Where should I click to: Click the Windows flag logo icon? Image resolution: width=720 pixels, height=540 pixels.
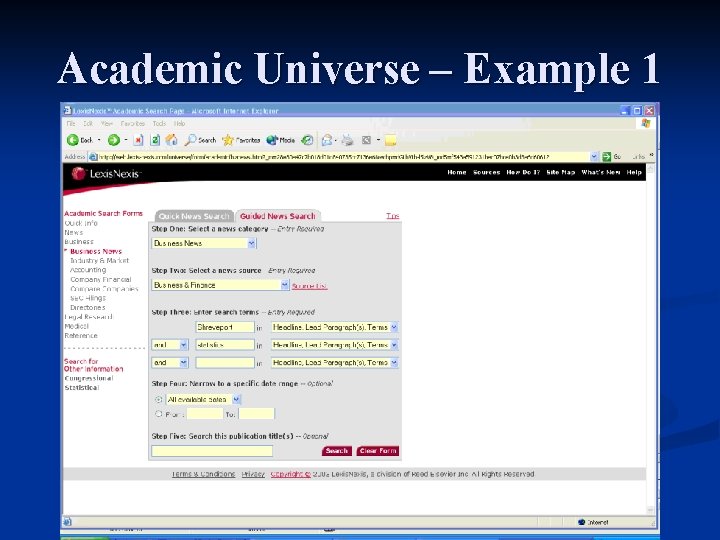point(646,123)
